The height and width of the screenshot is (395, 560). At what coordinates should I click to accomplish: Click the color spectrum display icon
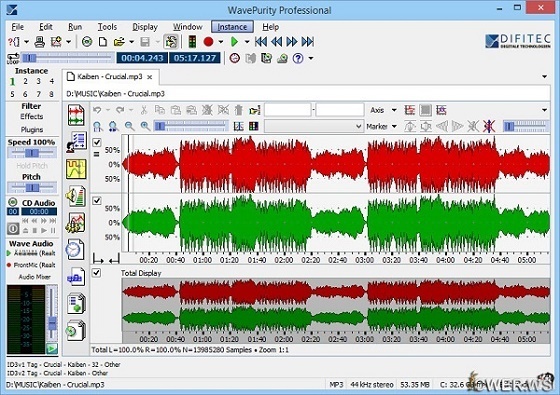tap(254, 126)
